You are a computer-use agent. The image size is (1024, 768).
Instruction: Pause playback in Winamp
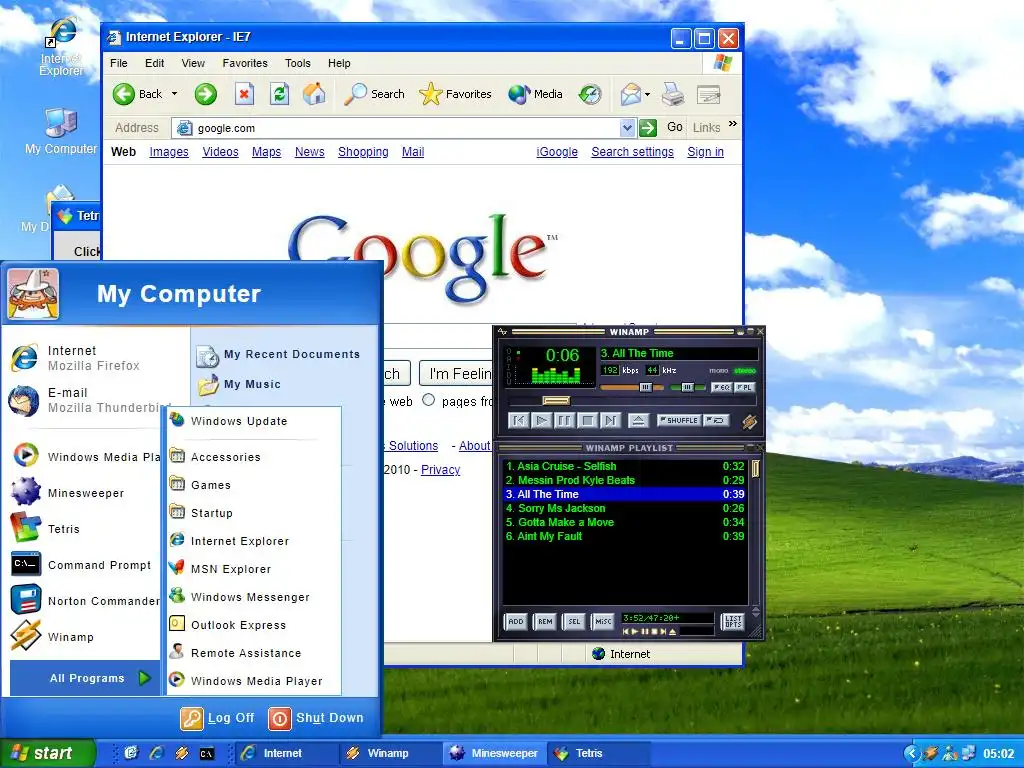click(x=564, y=420)
